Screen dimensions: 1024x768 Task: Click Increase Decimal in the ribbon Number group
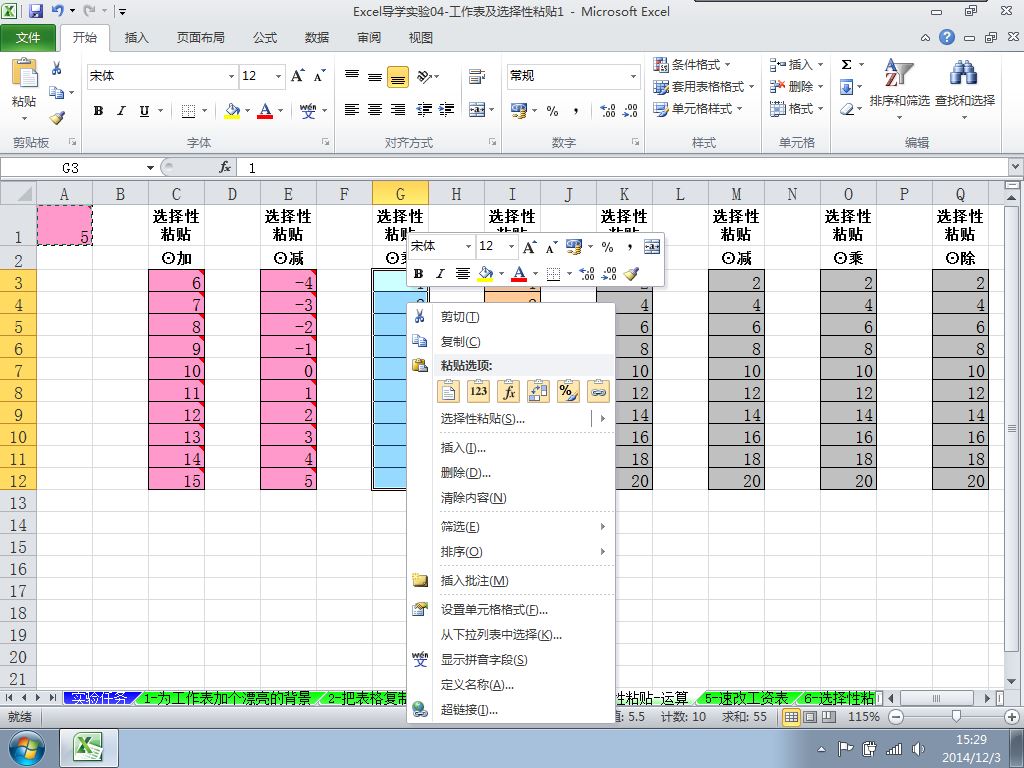[x=607, y=110]
